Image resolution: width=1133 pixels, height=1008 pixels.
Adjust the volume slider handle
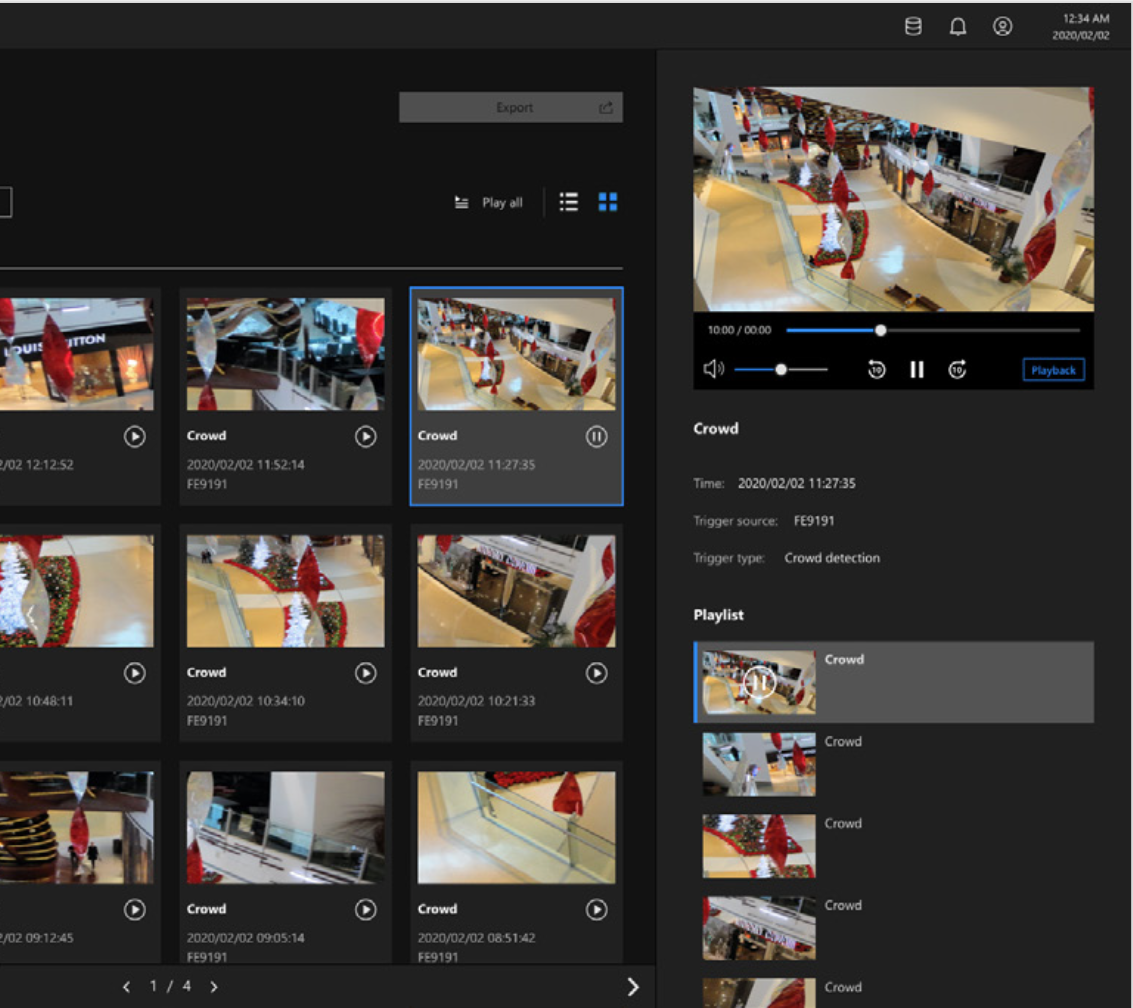click(781, 370)
